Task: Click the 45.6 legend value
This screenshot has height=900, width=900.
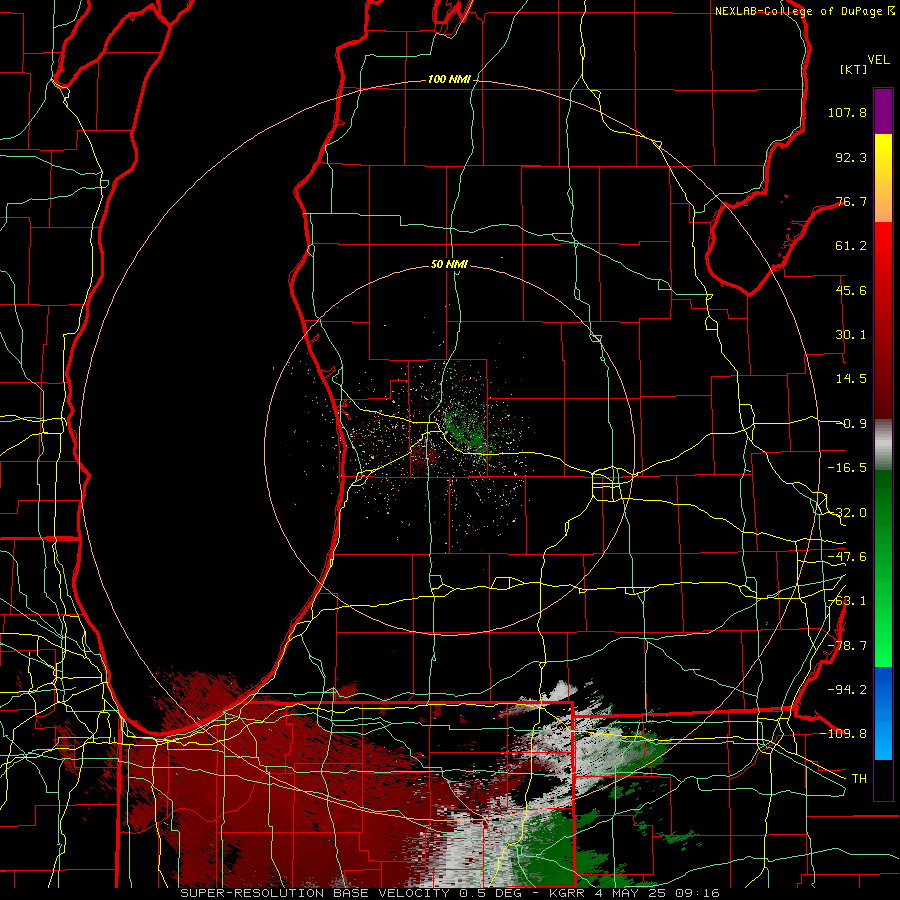Action: (851, 290)
